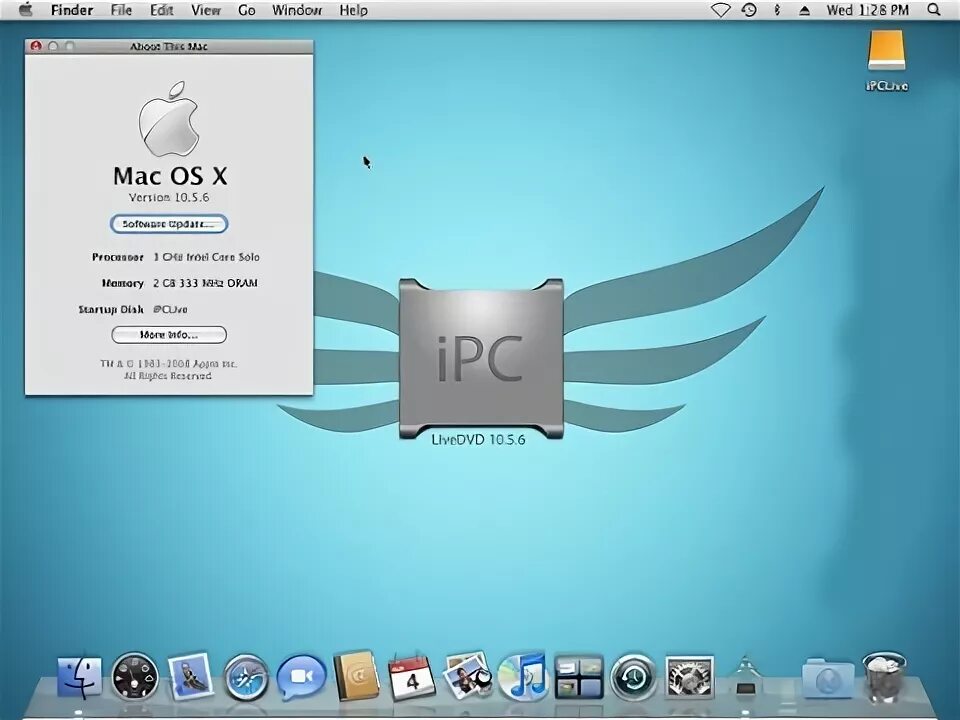Click the Bluetooth menu bar icon
Viewport: 960px width, 720px height.
(x=777, y=10)
